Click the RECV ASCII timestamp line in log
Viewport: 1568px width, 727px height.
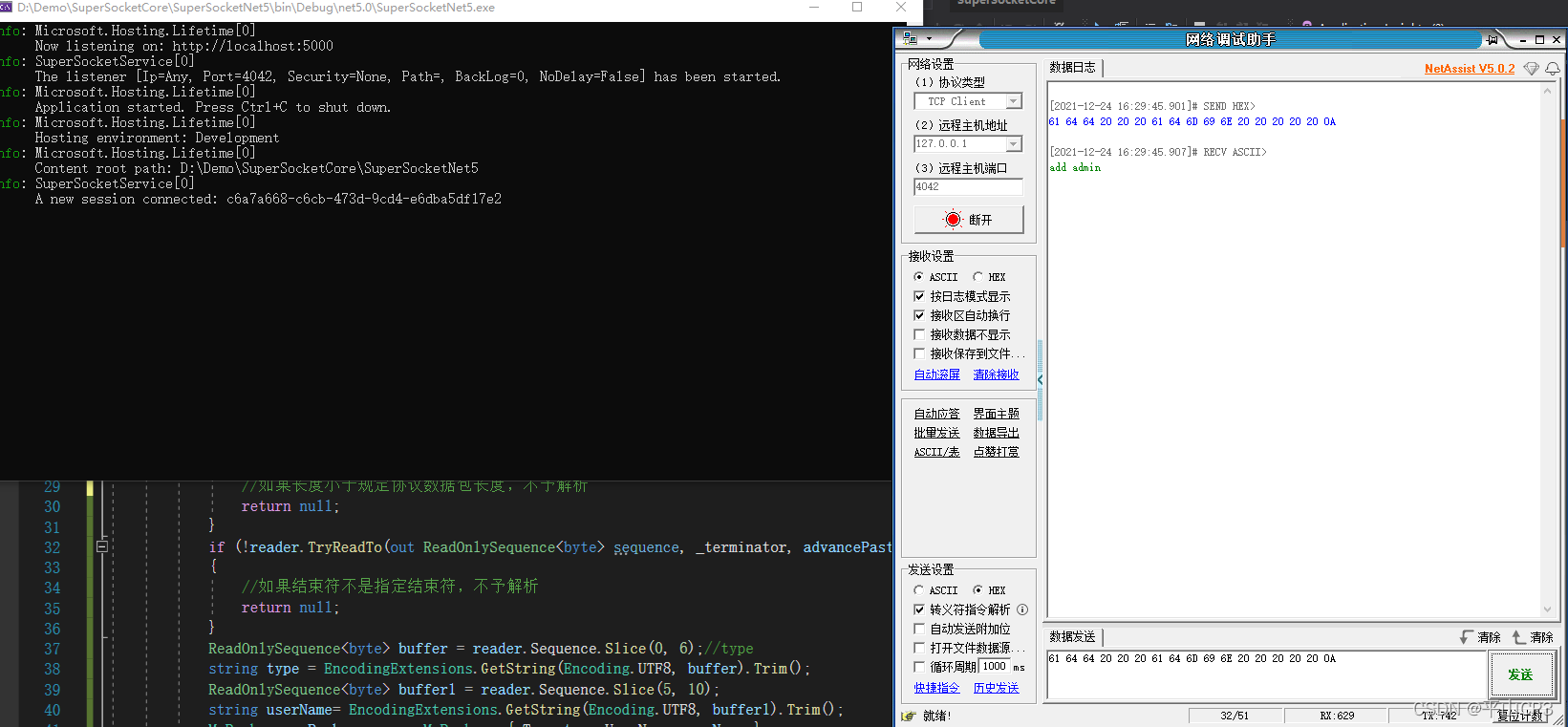click(x=1158, y=152)
